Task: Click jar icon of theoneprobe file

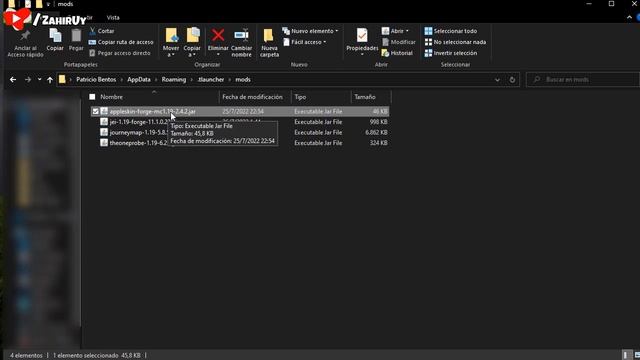Action: 104,143
